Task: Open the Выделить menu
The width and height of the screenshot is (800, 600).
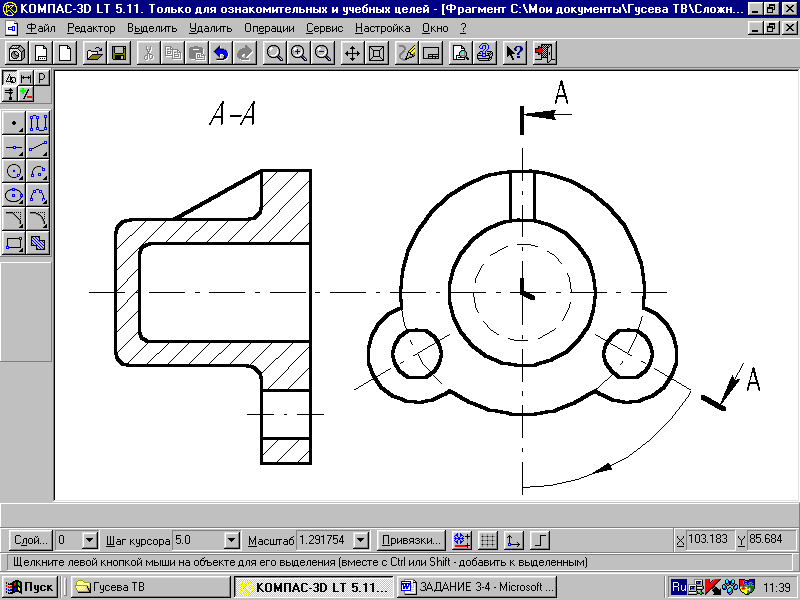Action: click(x=152, y=29)
